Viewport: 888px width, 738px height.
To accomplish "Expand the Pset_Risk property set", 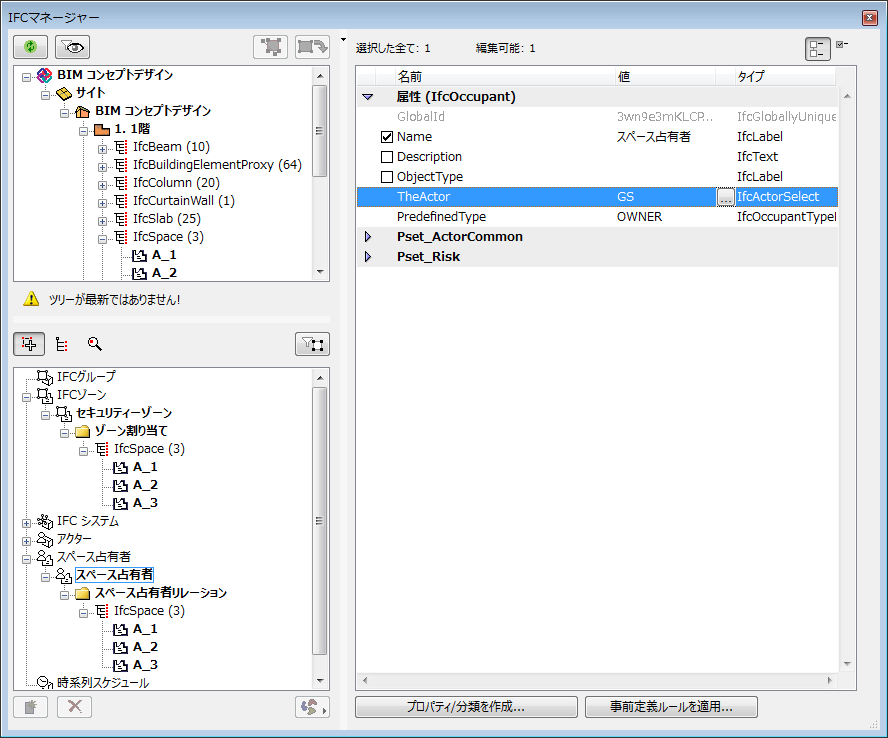I will pos(368,257).
